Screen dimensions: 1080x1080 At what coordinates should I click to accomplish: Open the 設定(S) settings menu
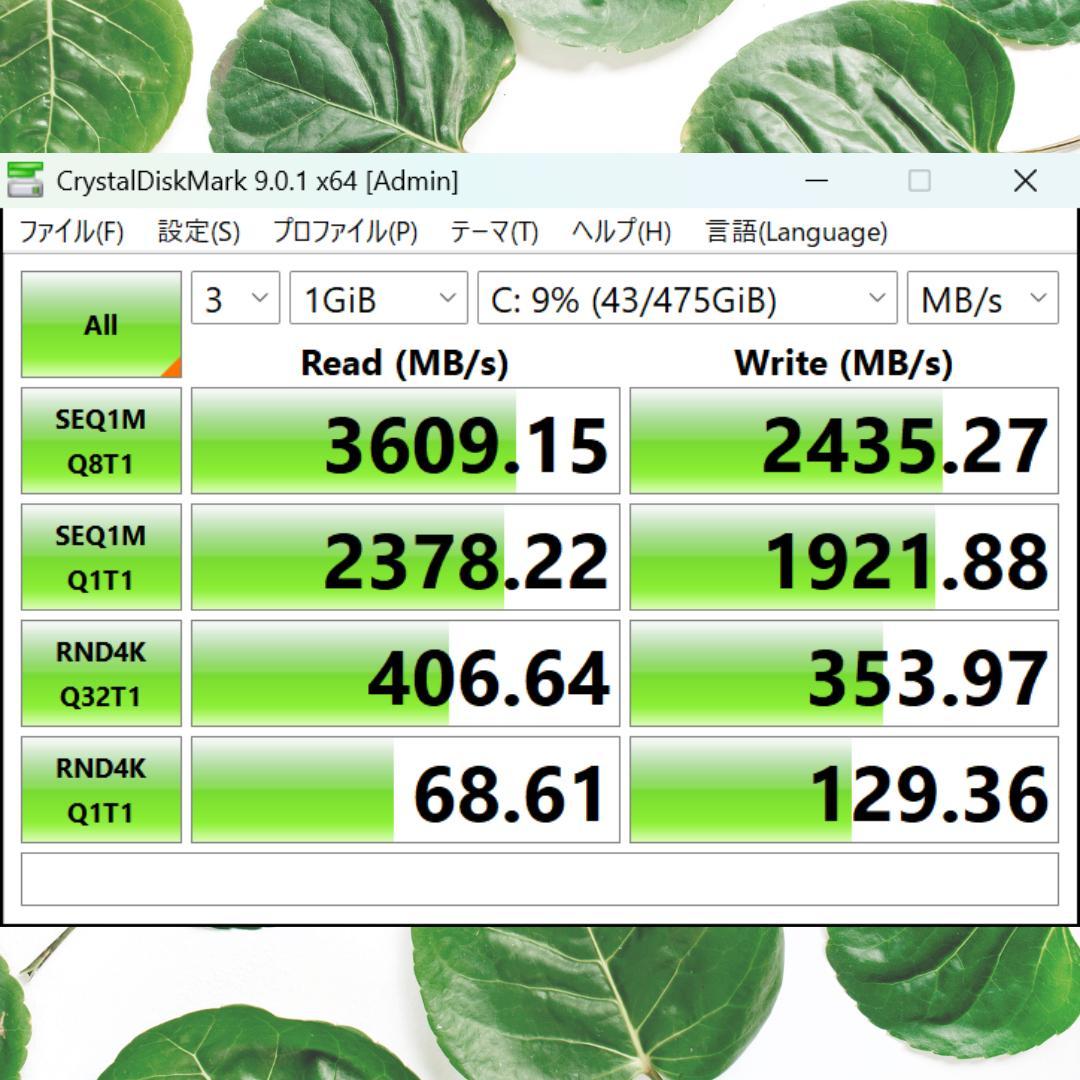[x=198, y=233]
